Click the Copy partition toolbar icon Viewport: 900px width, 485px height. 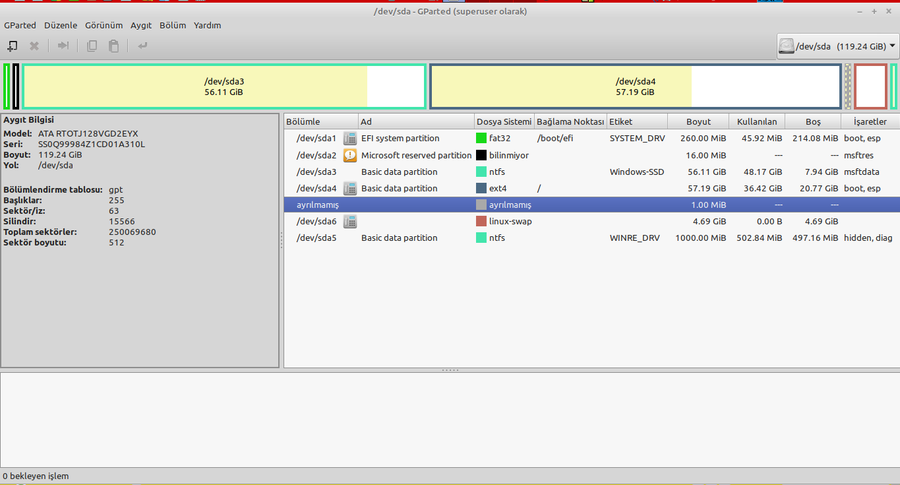pyautogui.click(x=92, y=46)
